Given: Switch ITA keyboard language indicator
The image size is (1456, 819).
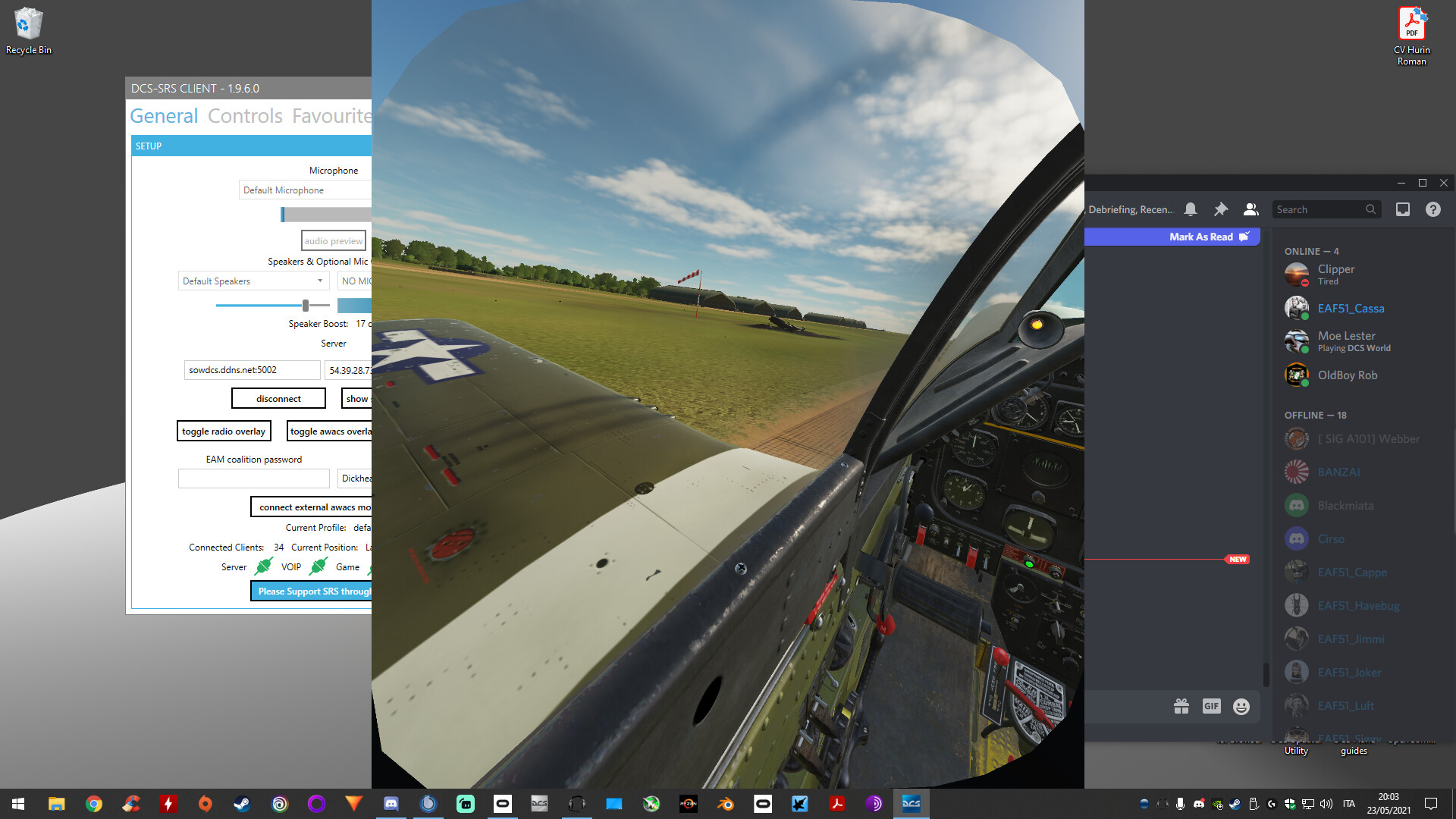Looking at the screenshot, I should [x=1348, y=804].
